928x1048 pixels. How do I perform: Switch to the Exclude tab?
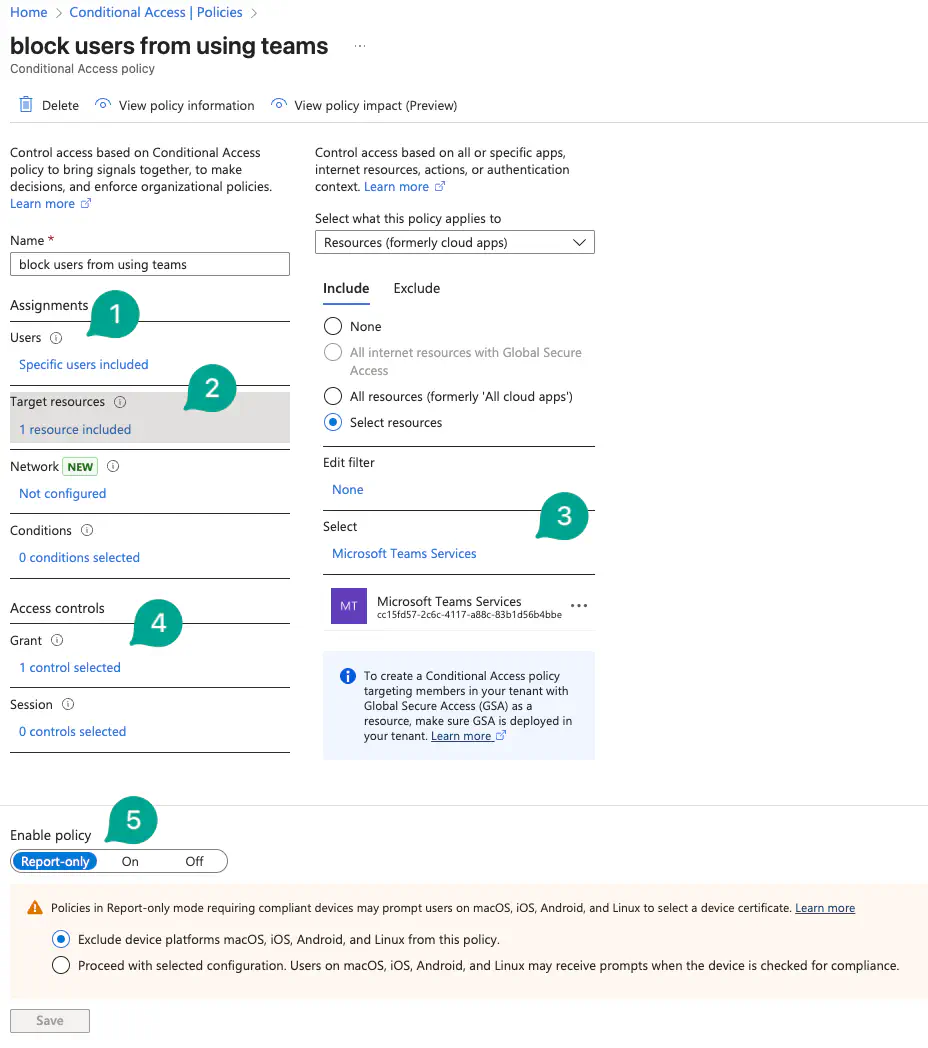[416, 288]
